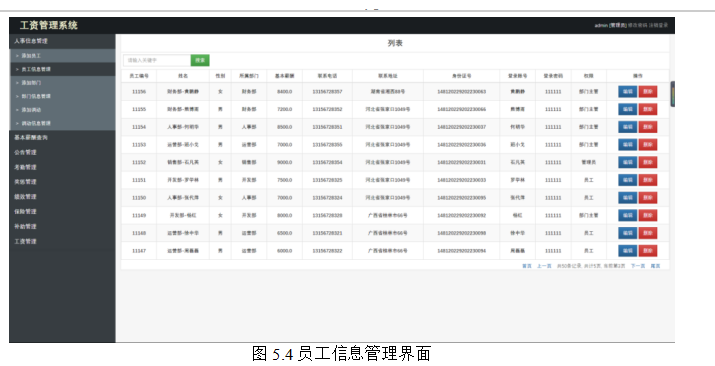This screenshot has height=366, width=715.
Task: Click 注销登录 logout link
Action: tap(658, 26)
